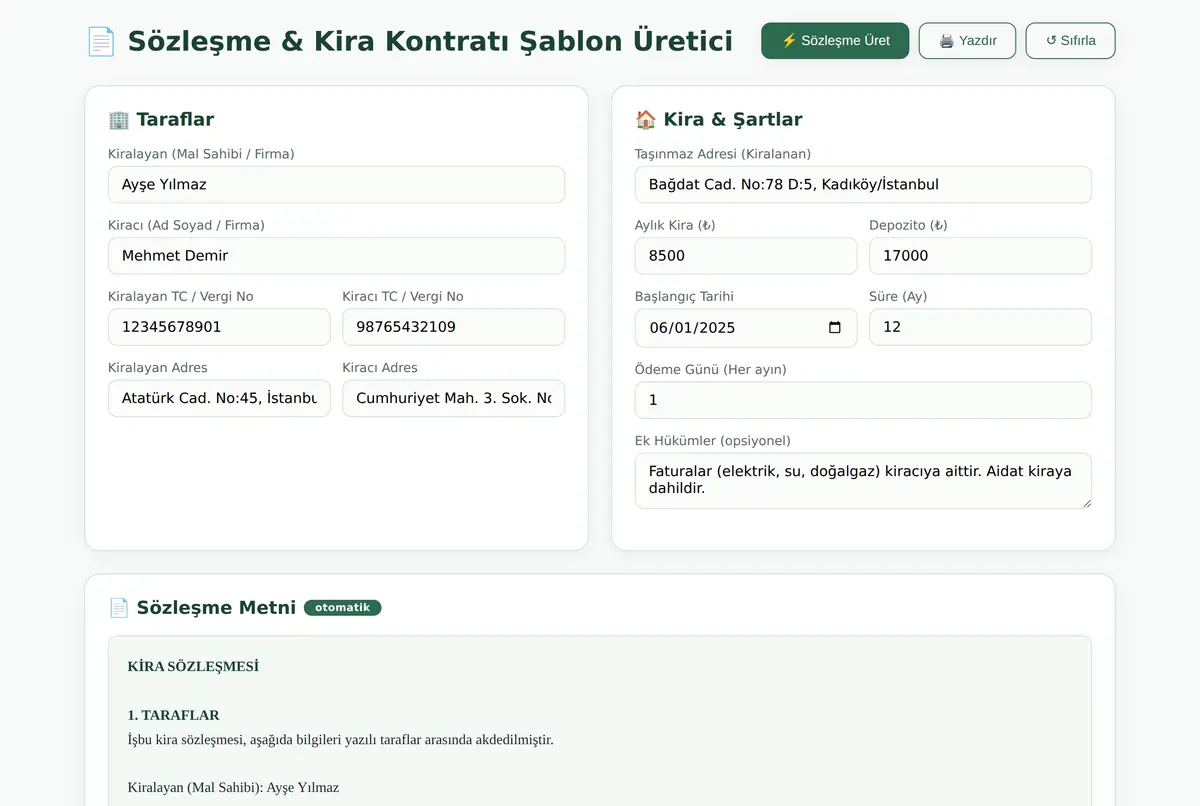
Task: Click Kiralayan Adres field Atatürk Cad.
Action: click(219, 398)
